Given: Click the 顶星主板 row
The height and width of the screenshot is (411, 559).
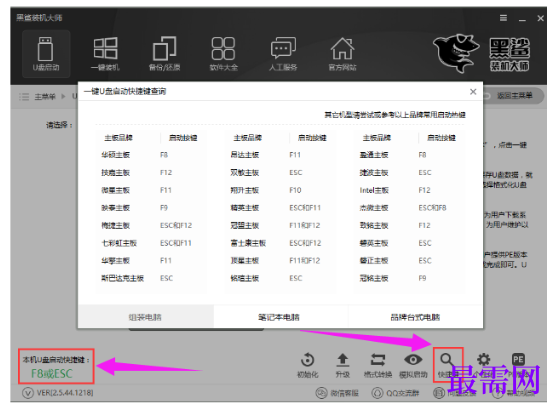Looking at the screenshot, I should [x=280, y=261].
